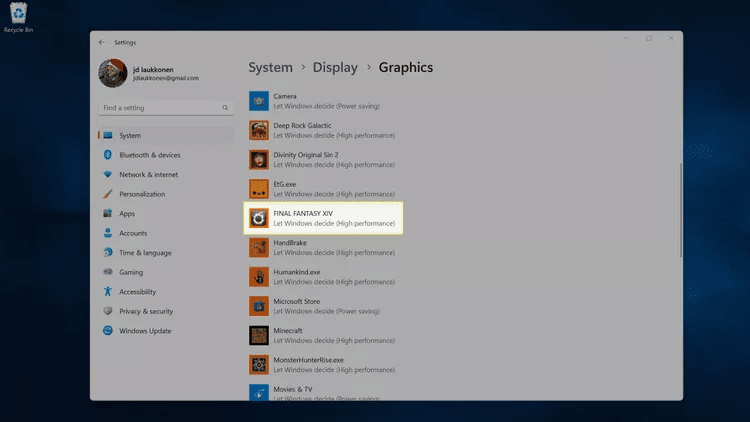Click the Privacy & security shield icon
Image resolution: width=750 pixels, height=422 pixels.
pyautogui.click(x=108, y=311)
